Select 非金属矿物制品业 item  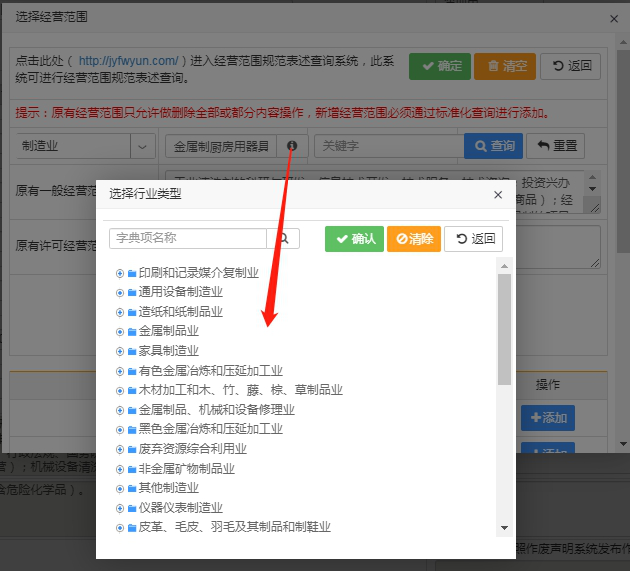[186, 469]
